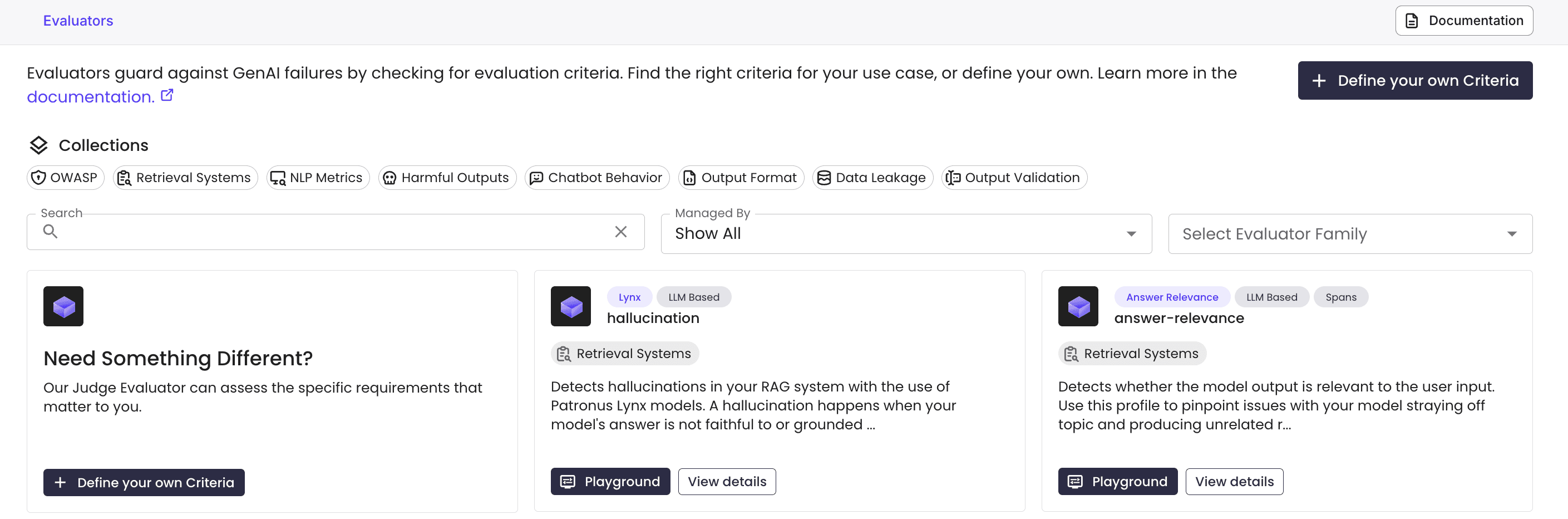
Task: Clear the search field with X
Action: tap(620, 232)
